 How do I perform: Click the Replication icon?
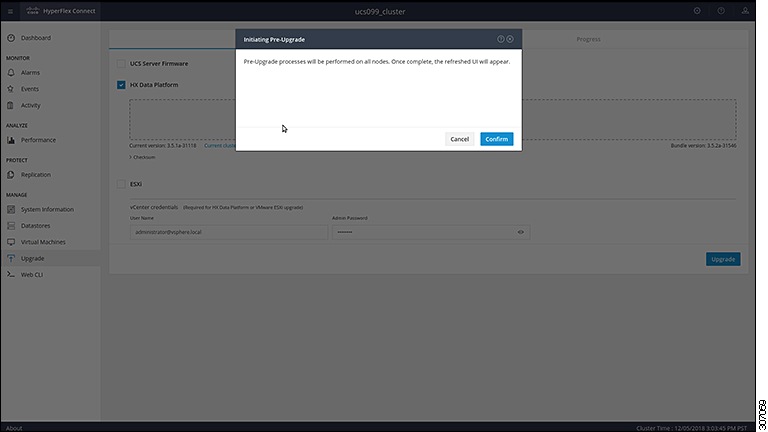tap(11, 175)
